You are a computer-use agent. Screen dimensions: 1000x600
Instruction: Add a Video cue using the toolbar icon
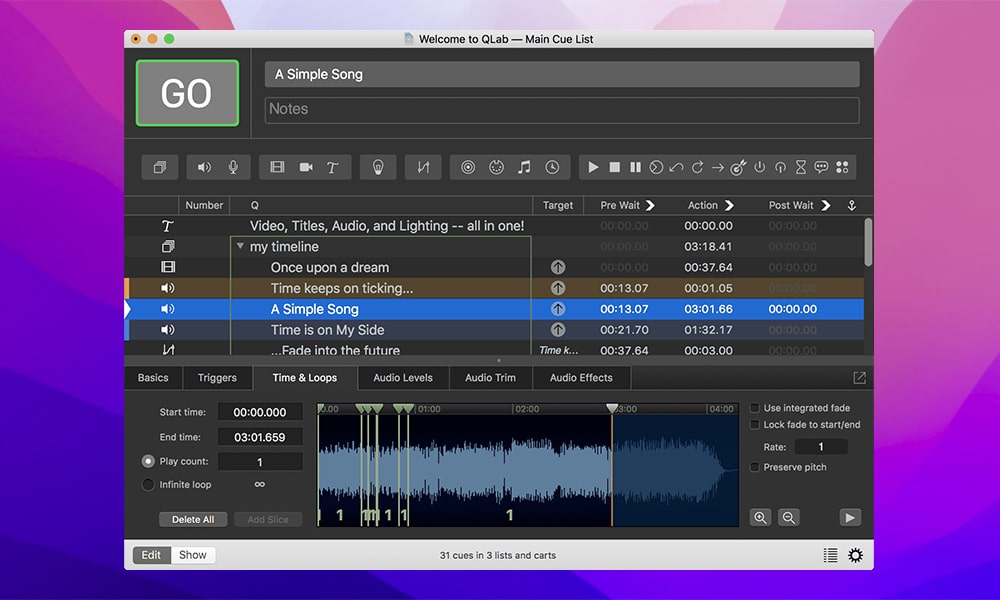click(277, 167)
